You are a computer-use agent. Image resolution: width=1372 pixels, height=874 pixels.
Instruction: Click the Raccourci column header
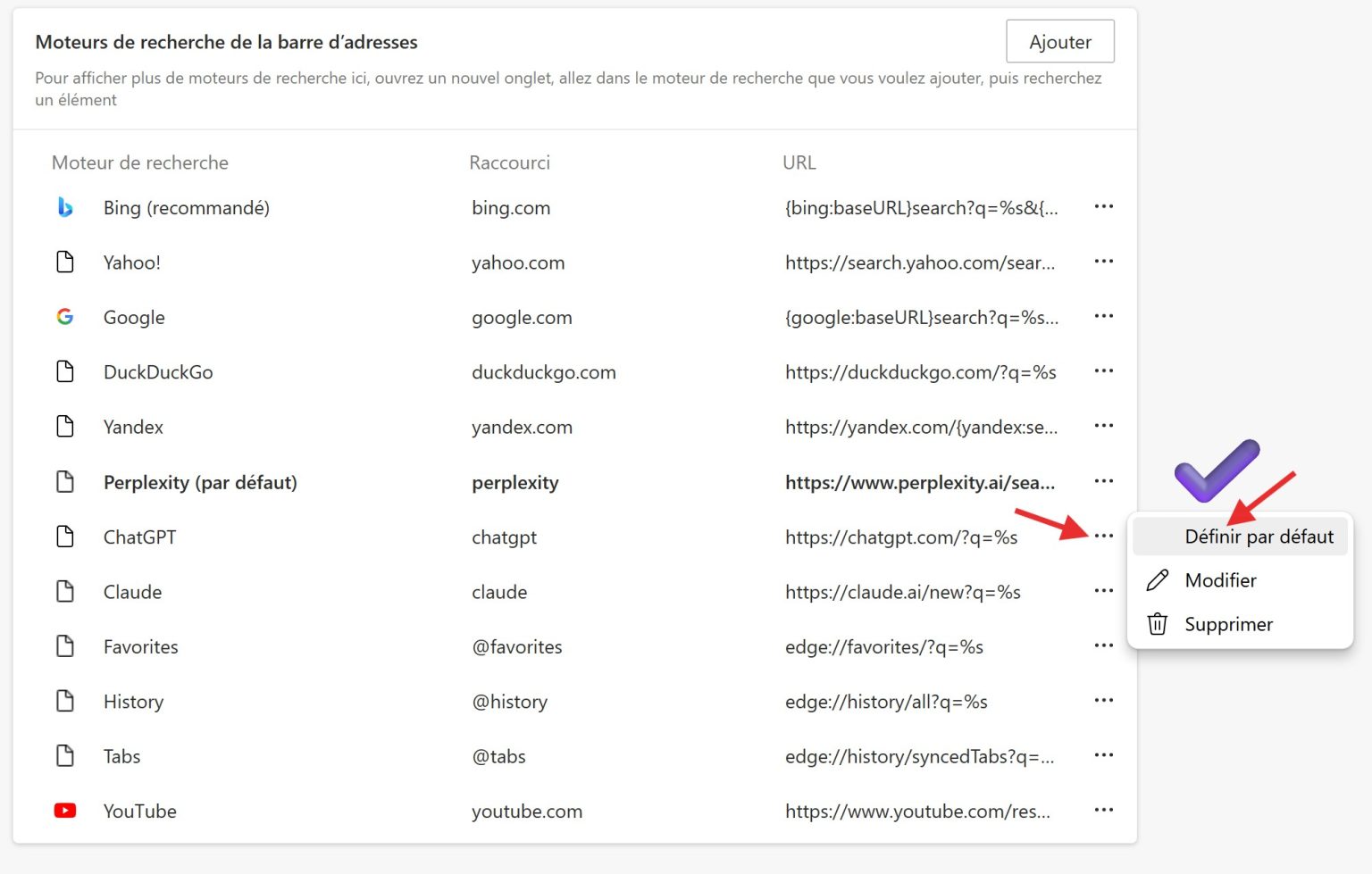509,162
